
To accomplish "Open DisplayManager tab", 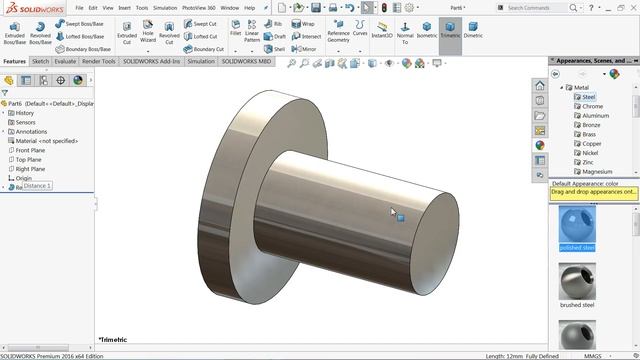I will [x=78, y=80].
